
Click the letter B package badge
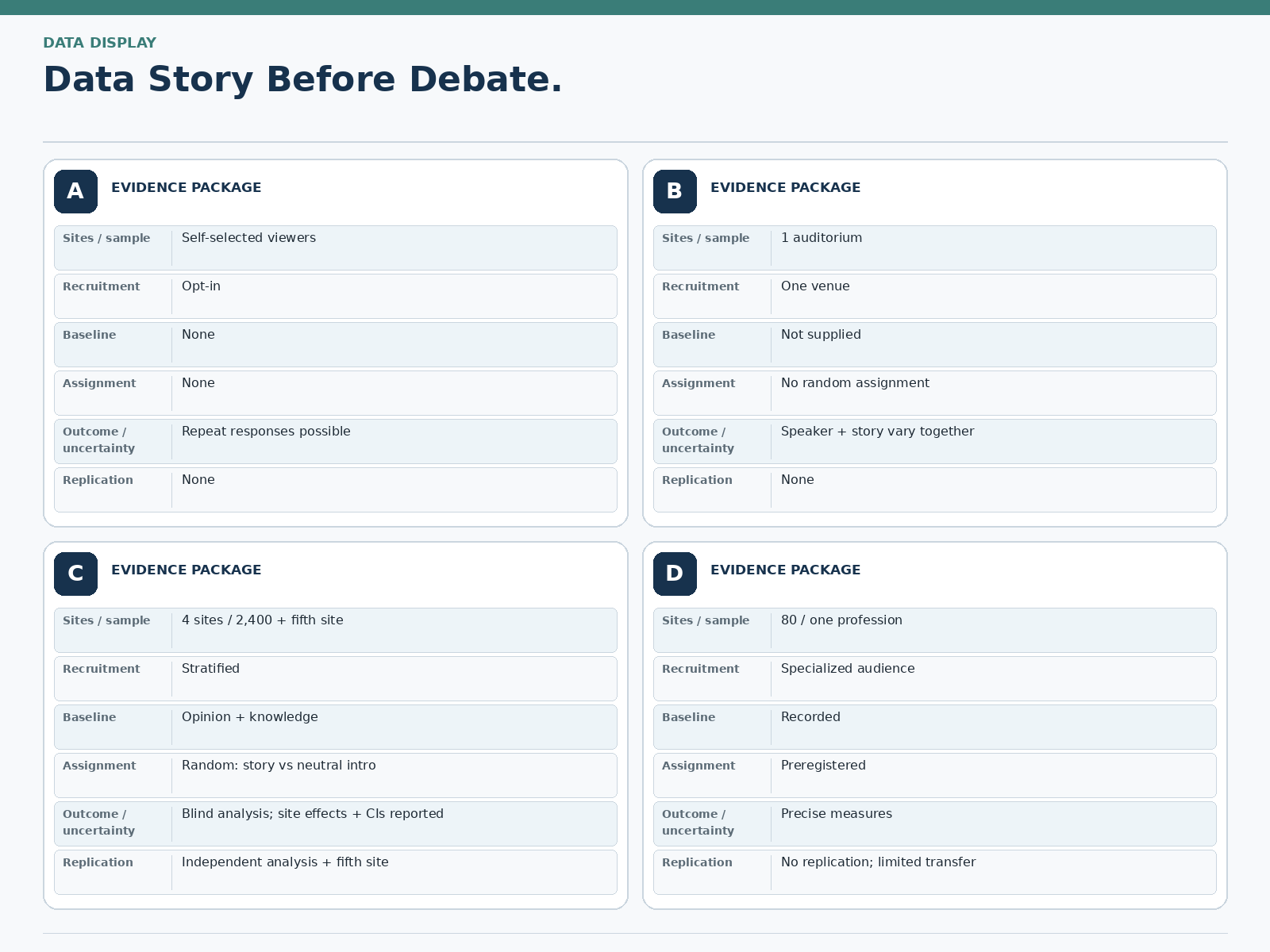[x=675, y=191]
